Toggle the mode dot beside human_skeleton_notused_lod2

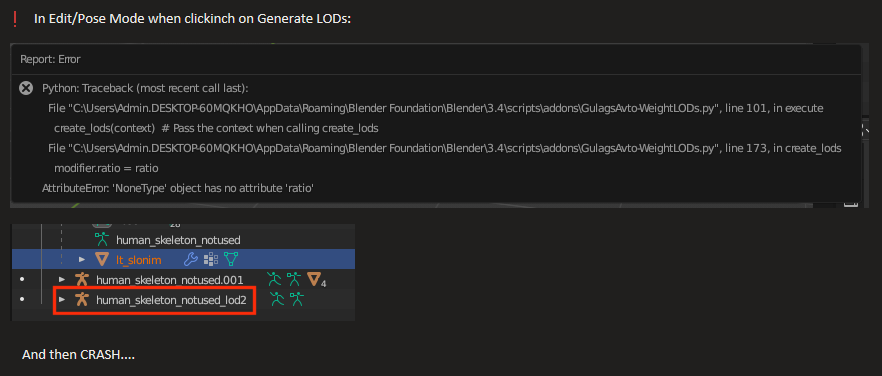pyautogui.click(x=22, y=299)
